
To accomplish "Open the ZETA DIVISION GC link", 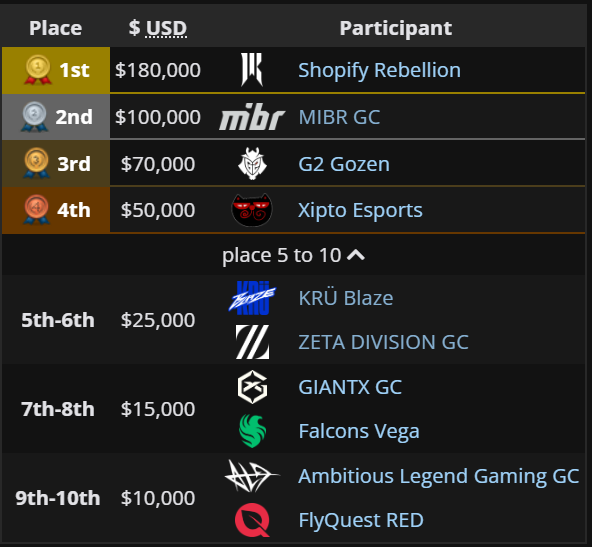I will click(x=384, y=342).
